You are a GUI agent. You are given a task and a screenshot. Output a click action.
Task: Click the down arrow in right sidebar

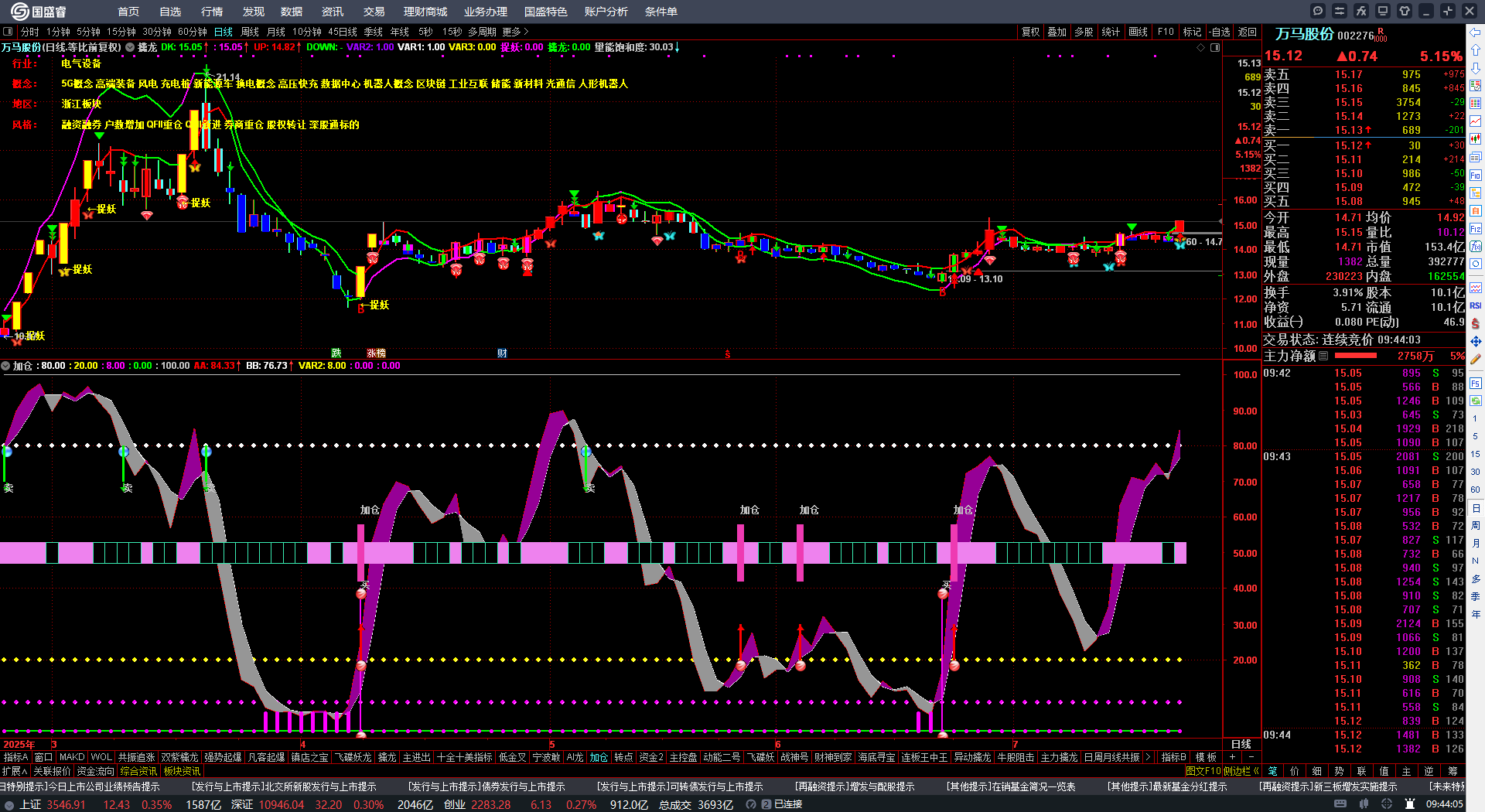coord(1476,68)
